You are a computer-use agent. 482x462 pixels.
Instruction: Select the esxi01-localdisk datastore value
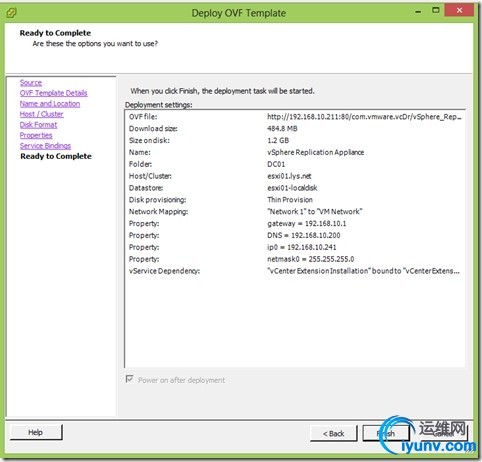point(292,188)
